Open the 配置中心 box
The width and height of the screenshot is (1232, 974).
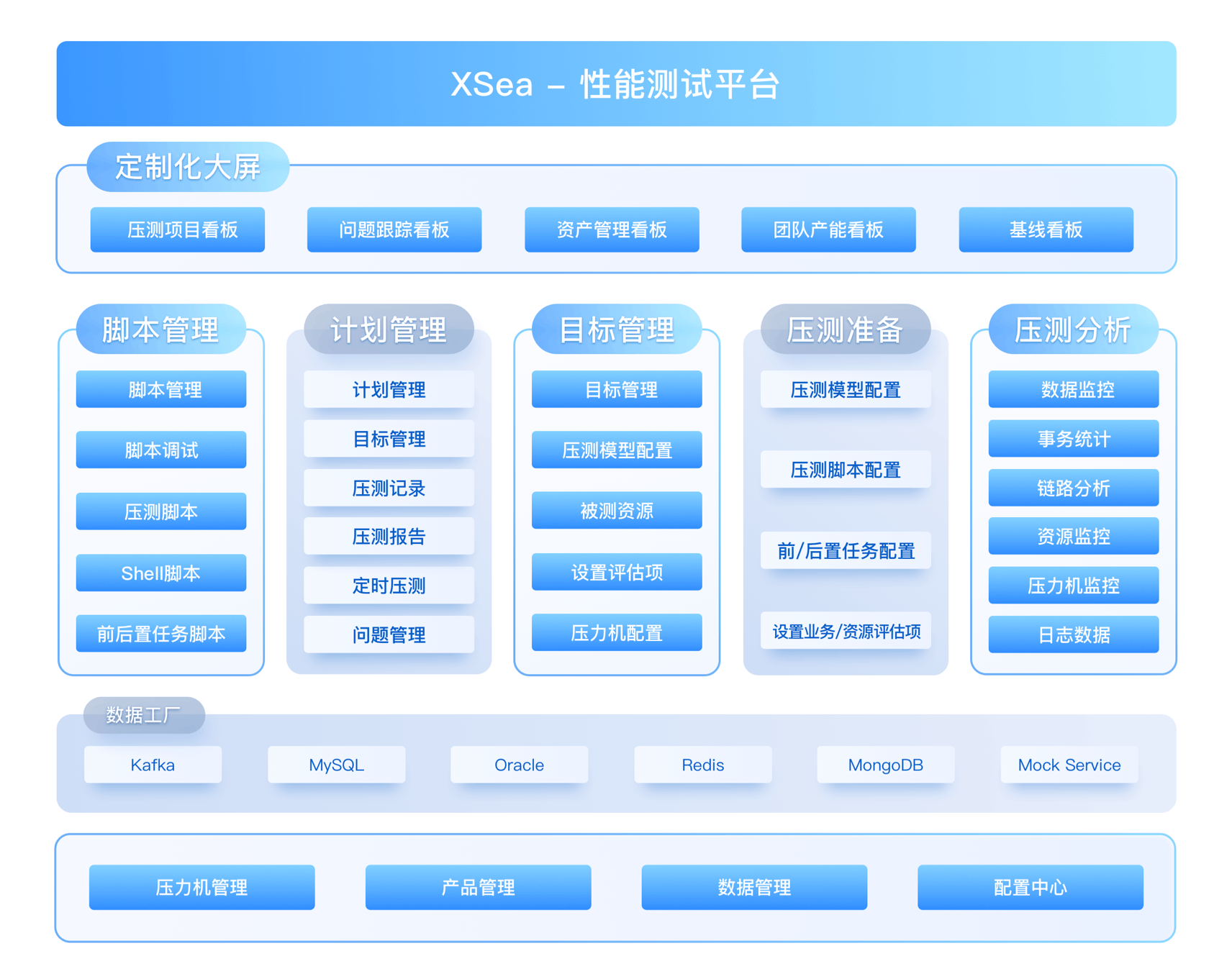pos(1031,887)
